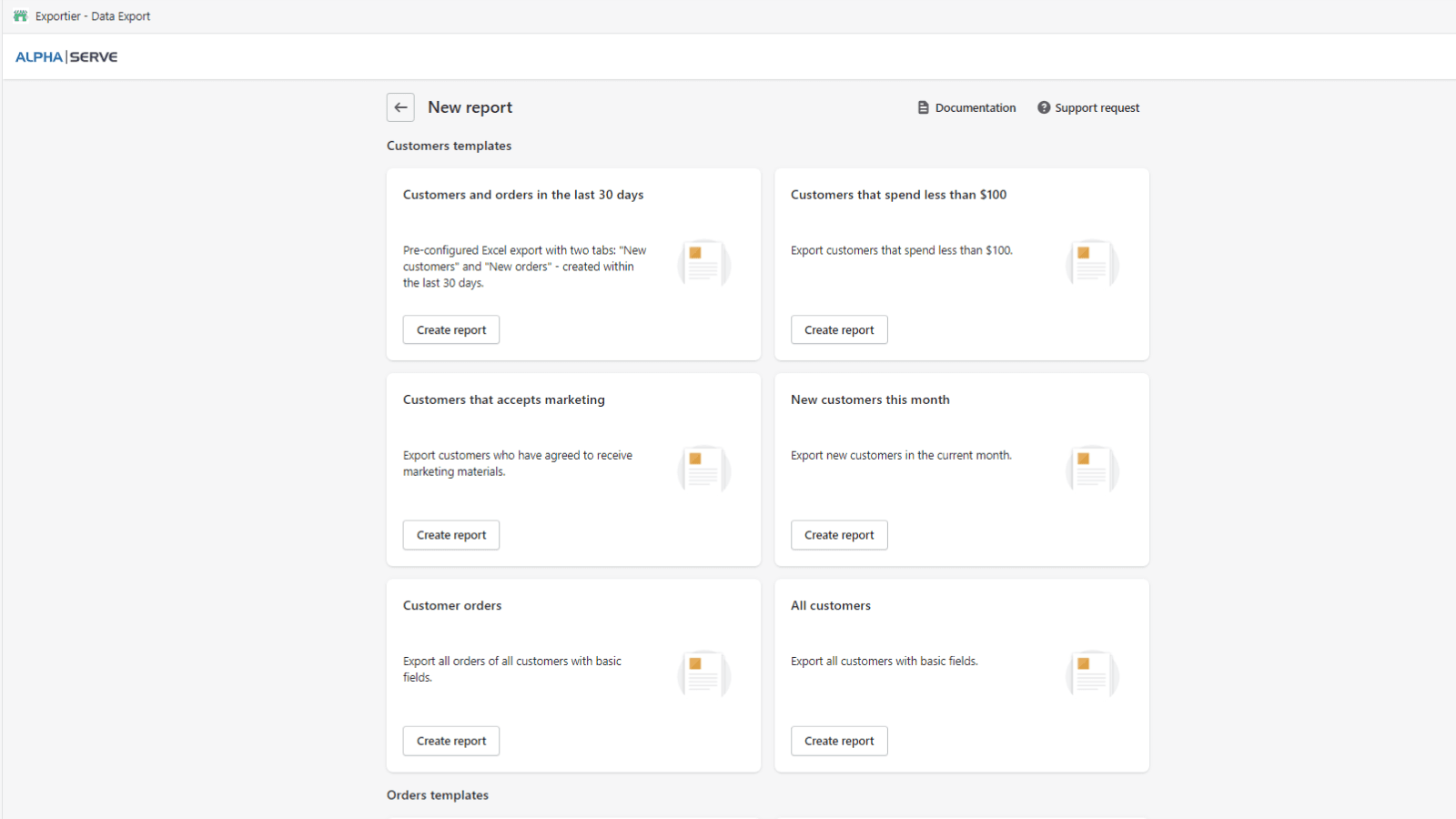Click the Alpha Serve logo
The height and width of the screenshot is (819, 1456).
(66, 56)
